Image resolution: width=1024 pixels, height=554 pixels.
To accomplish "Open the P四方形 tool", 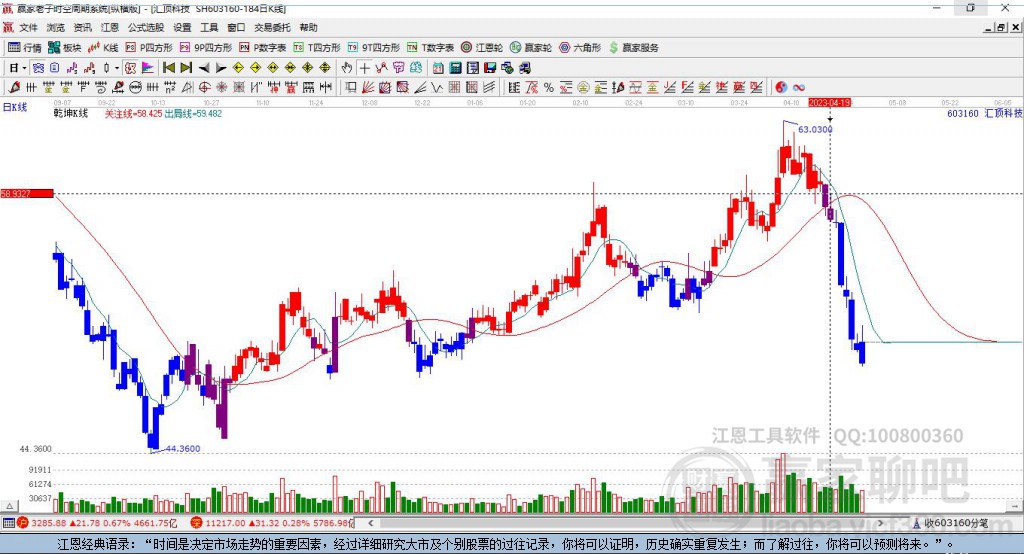I will pos(149,48).
